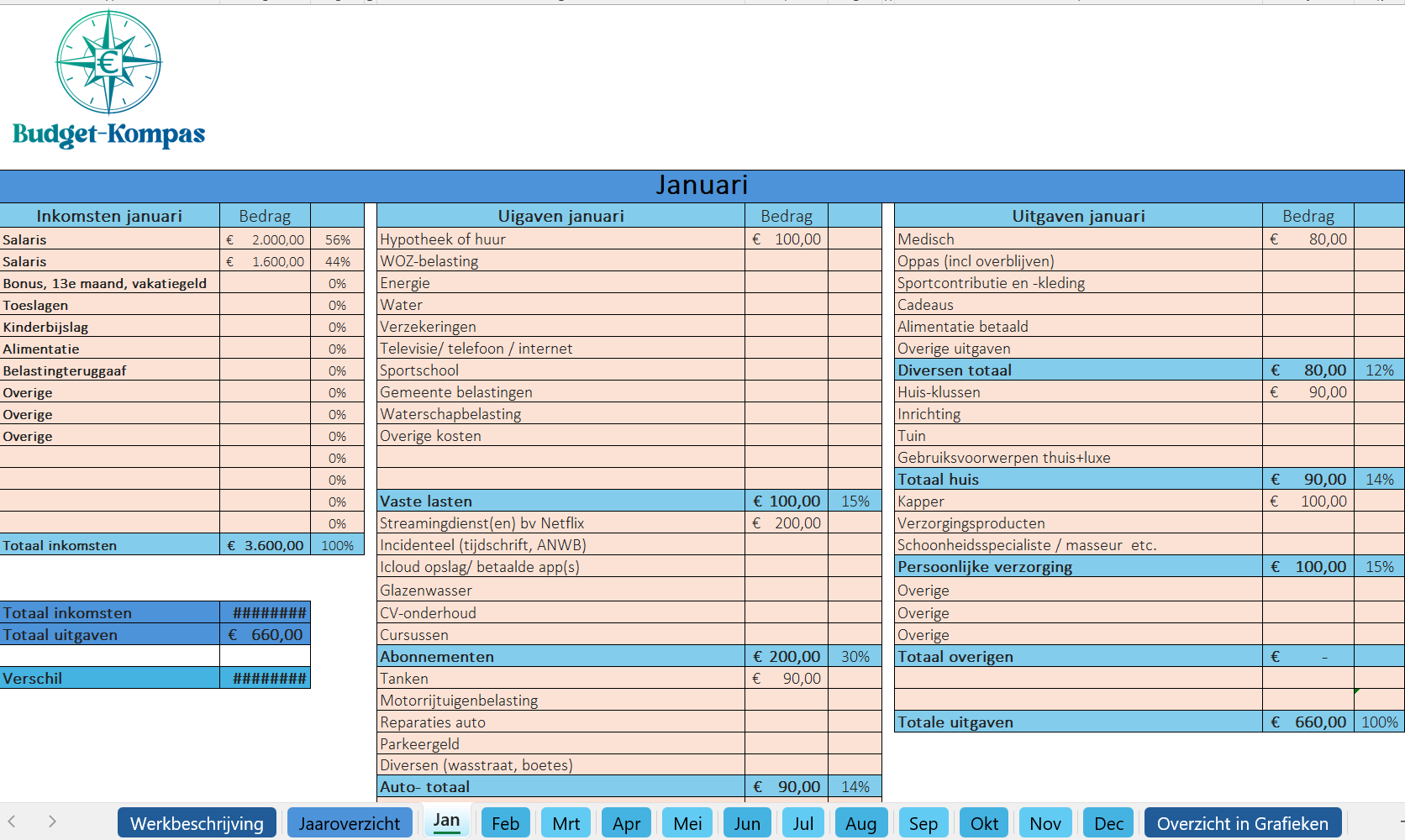This screenshot has width=1405, height=840.
Task: Select the Hypotheek of huur amount cell
Action: pos(787,239)
